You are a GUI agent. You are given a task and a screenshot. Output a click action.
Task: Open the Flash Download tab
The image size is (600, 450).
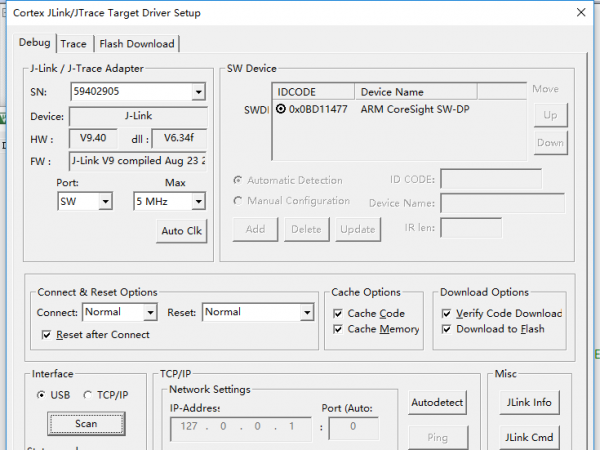tap(136, 44)
